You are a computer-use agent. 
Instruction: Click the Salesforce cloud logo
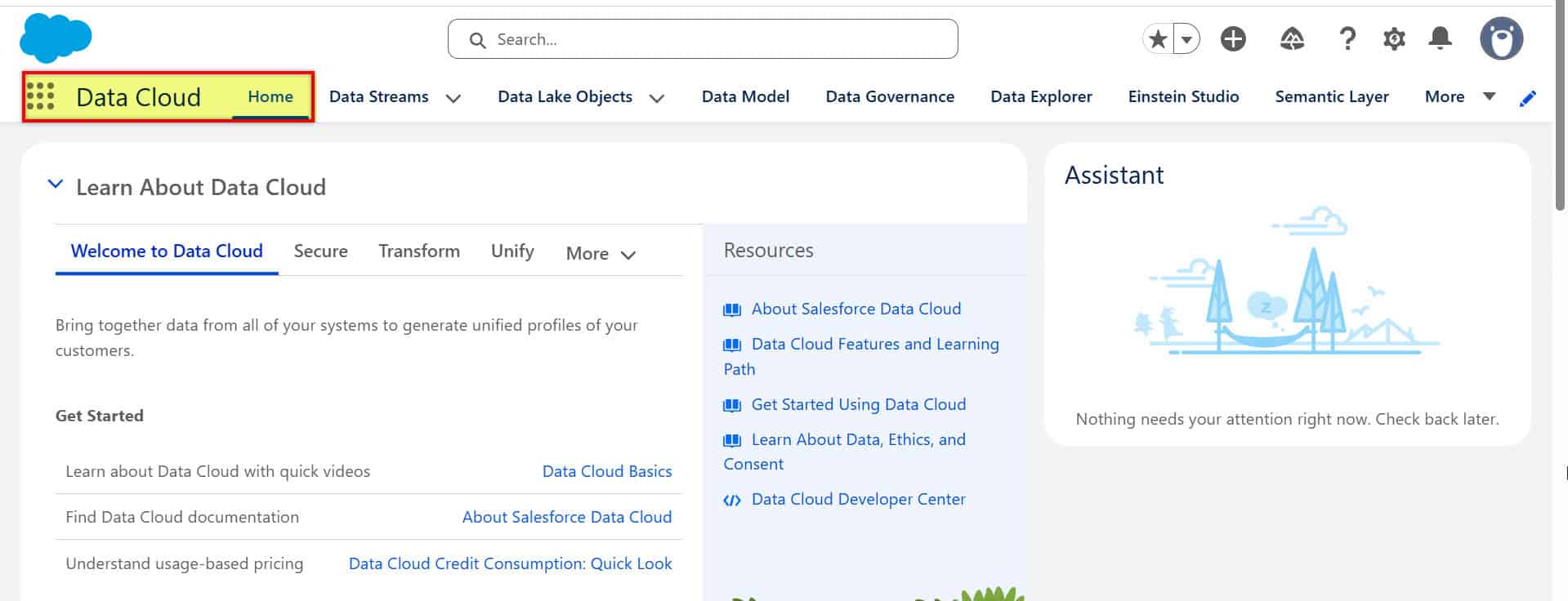[56, 38]
